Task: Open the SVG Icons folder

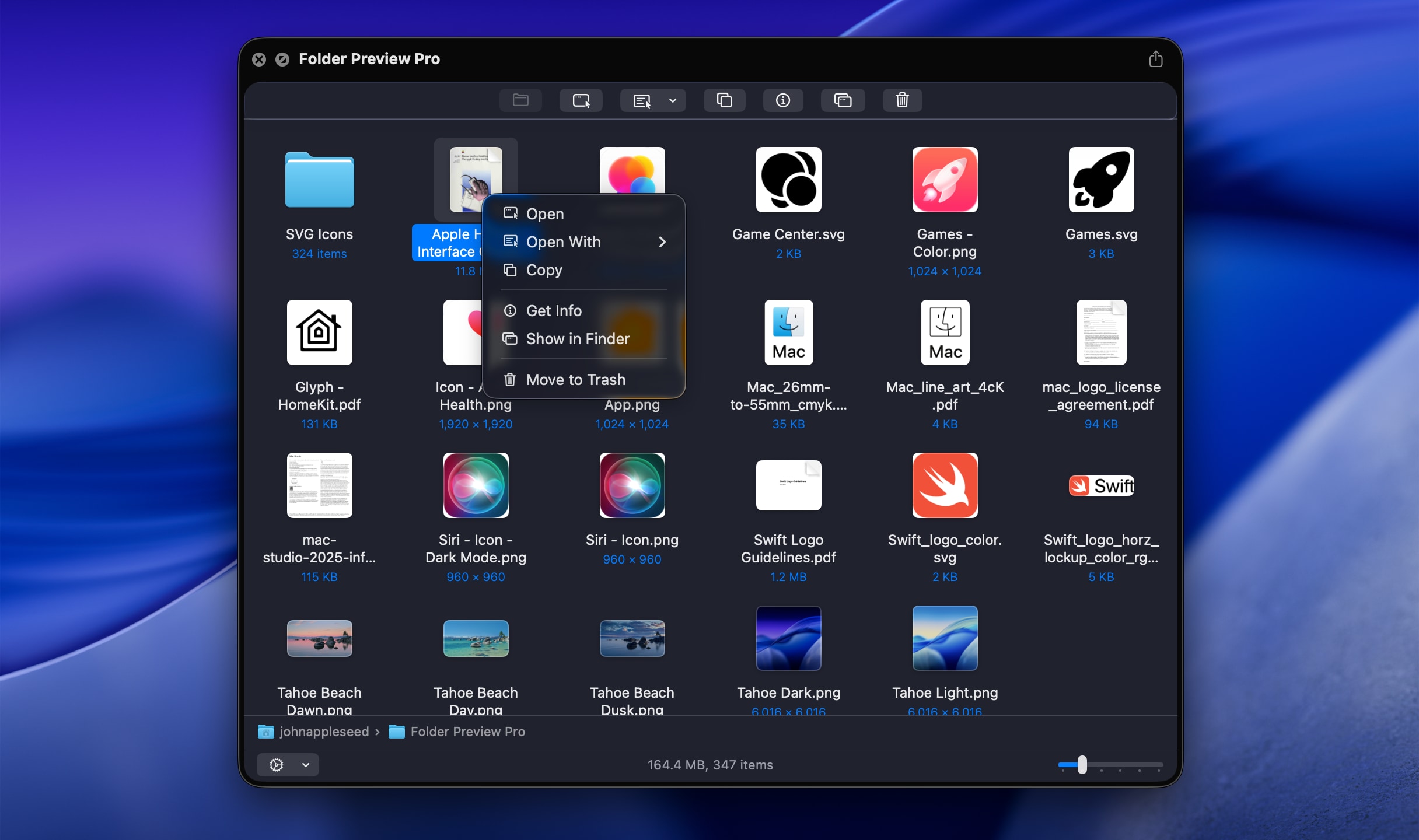Action: coord(319,181)
